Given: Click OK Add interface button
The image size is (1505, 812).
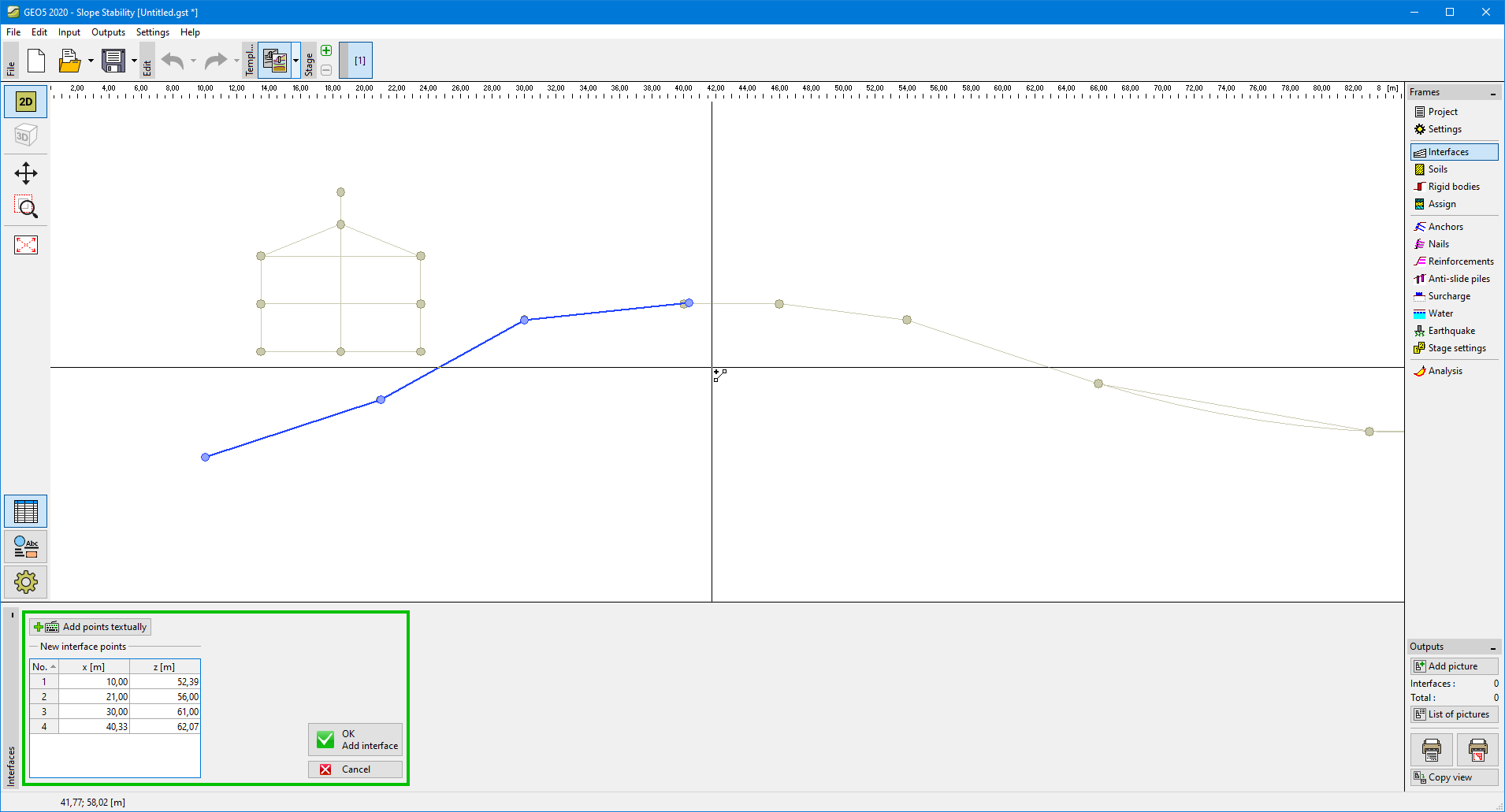Looking at the screenshot, I should pos(355,740).
